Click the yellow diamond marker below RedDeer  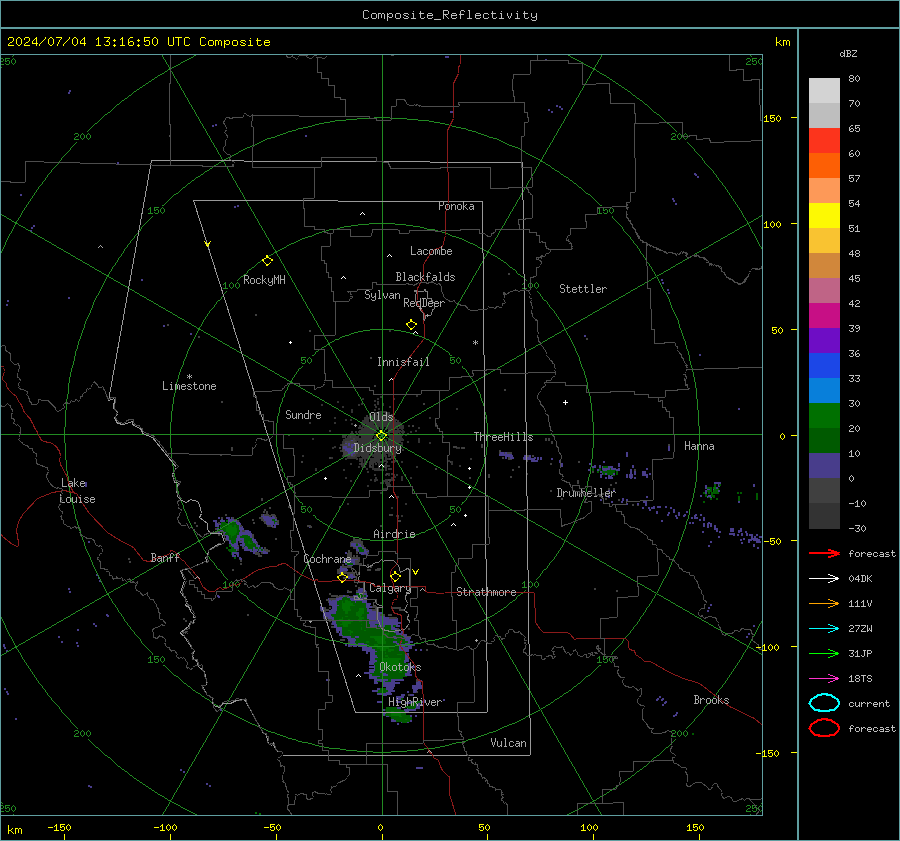click(x=411, y=325)
